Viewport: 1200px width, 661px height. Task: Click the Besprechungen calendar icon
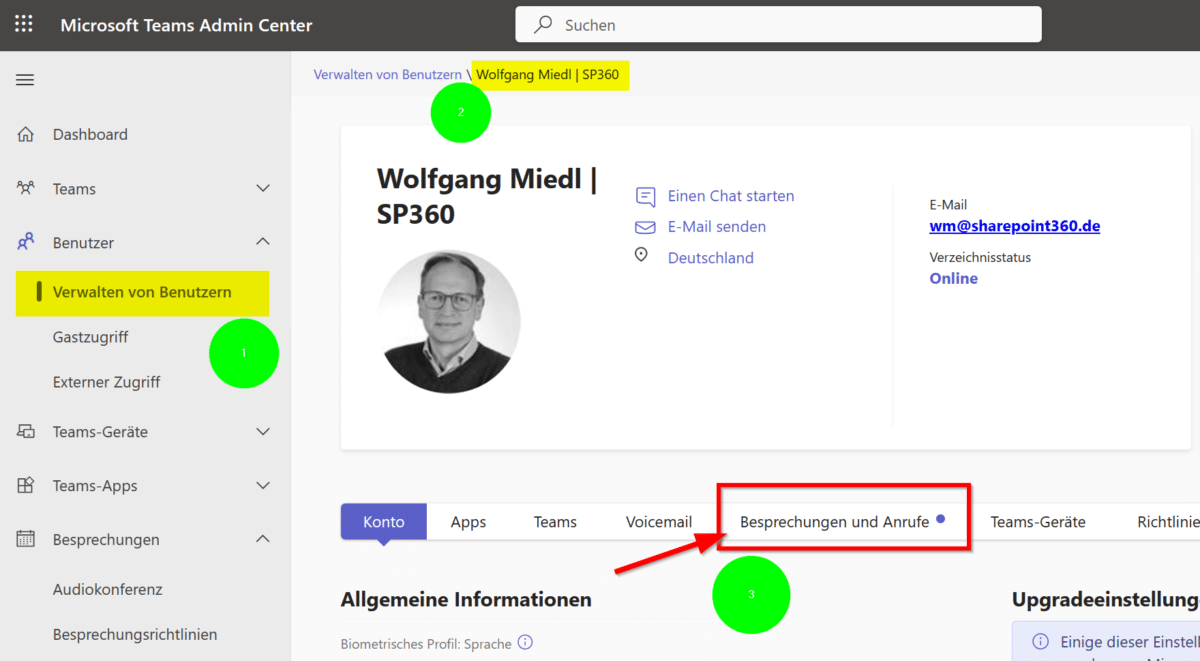click(x=26, y=539)
